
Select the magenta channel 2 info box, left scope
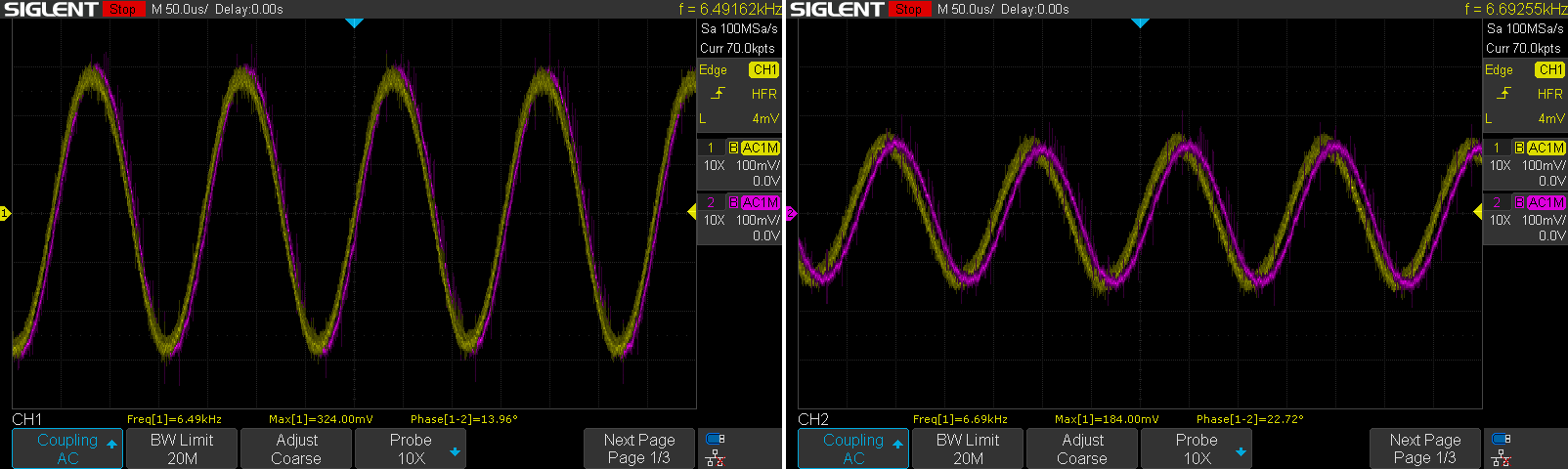[x=739, y=219]
